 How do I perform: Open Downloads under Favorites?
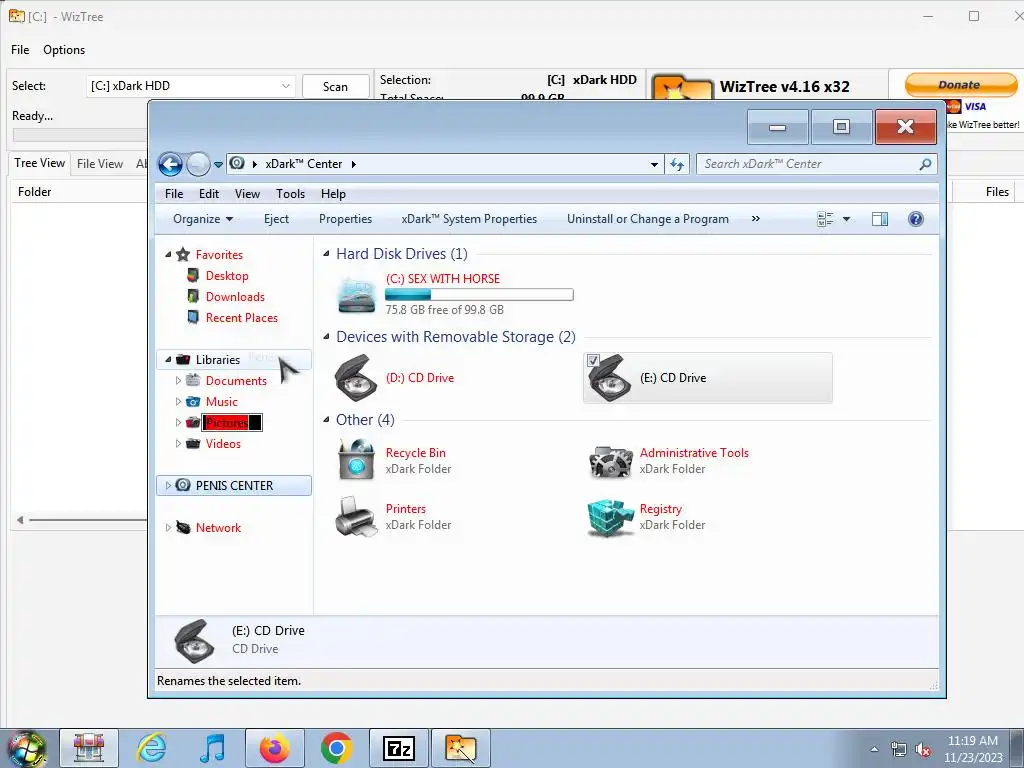pyautogui.click(x=235, y=296)
